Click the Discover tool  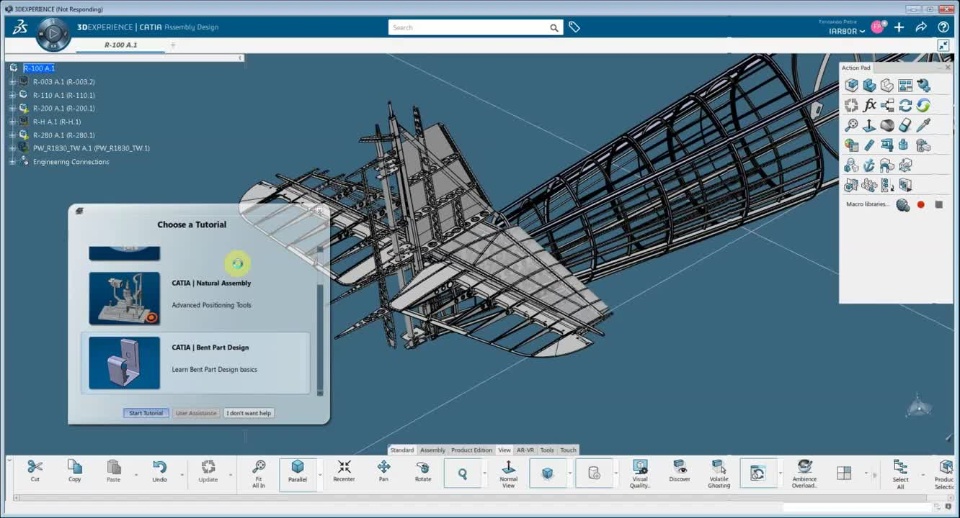(x=680, y=470)
